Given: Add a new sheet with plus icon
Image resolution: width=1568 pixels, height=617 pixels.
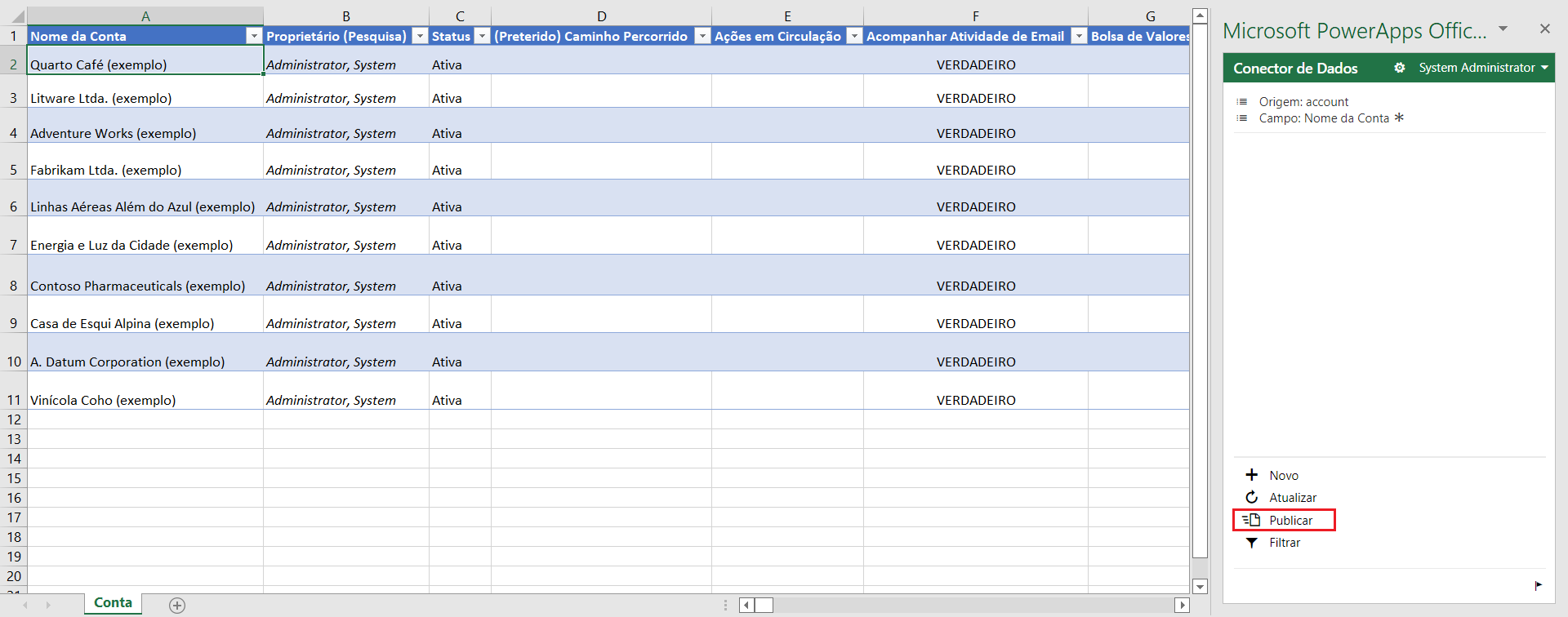Looking at the screenshot, I should click(177, 605).
